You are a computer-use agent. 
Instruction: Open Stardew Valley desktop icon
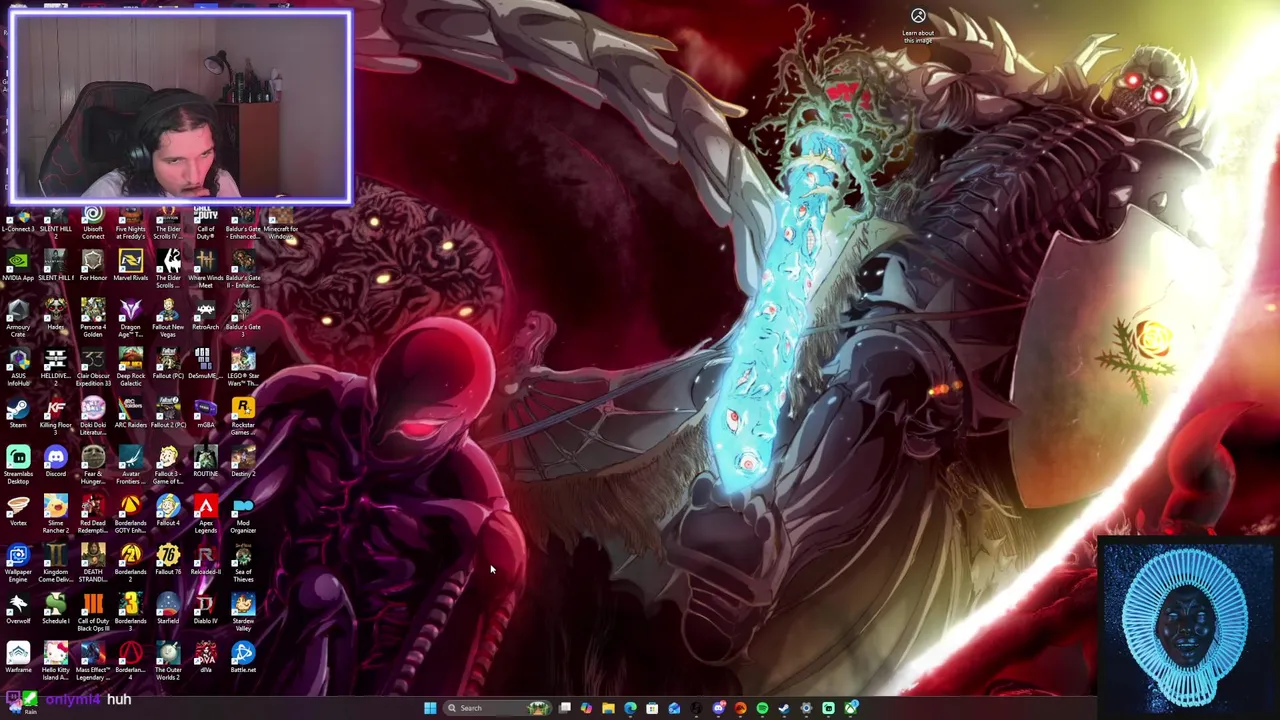tap(243, 612)
